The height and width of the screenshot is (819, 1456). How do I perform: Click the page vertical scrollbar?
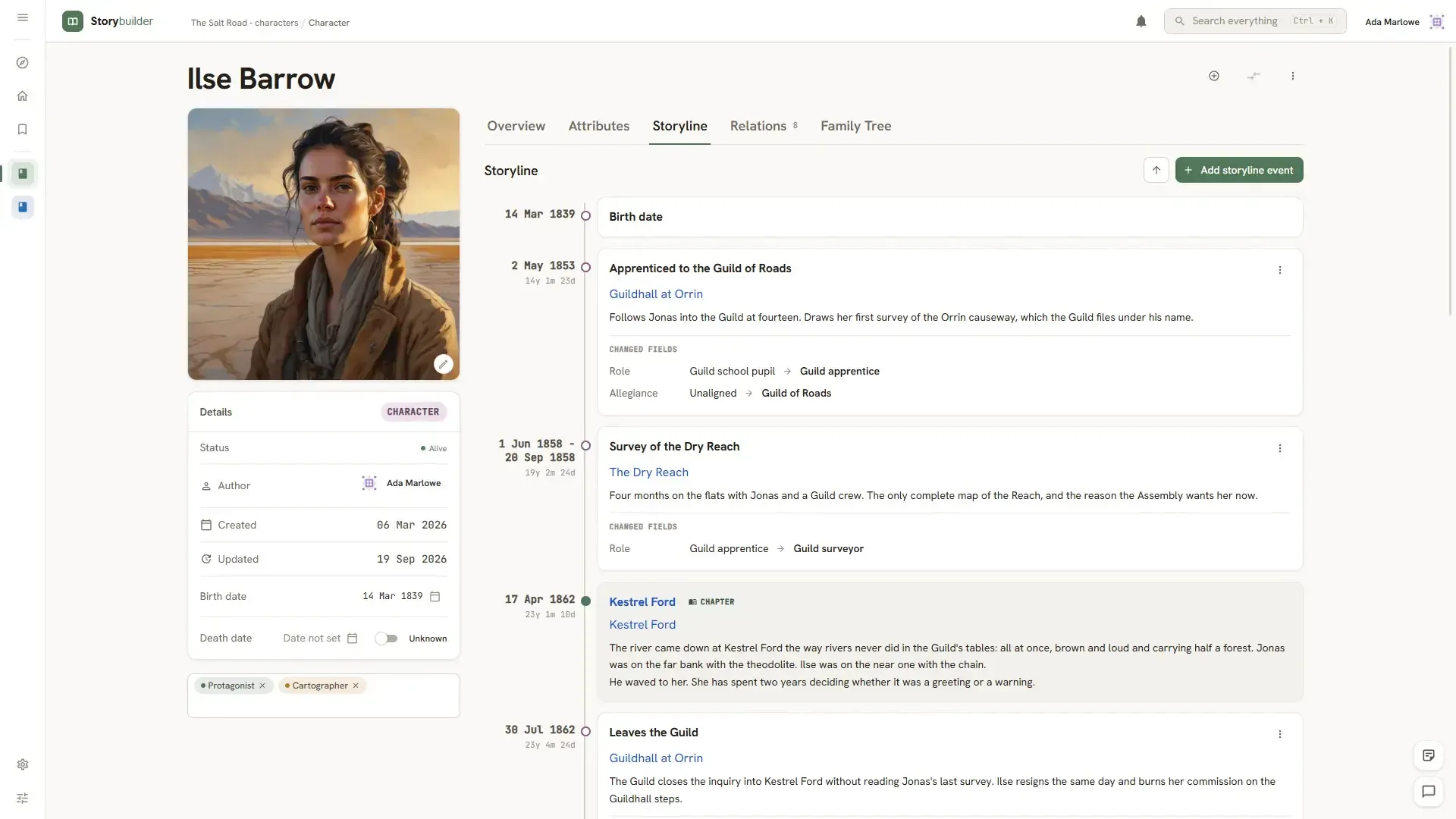(x=1451, y=182)
